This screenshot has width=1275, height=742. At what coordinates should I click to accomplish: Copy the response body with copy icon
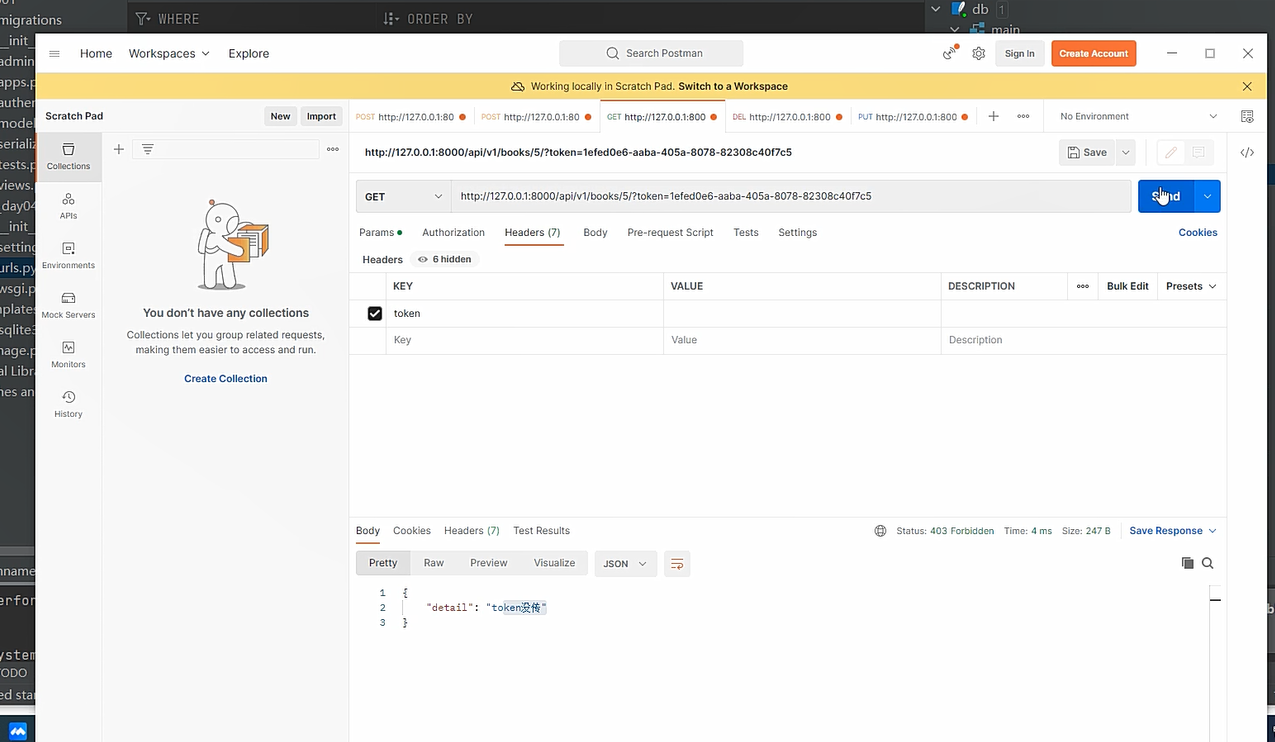(1187, 563)
